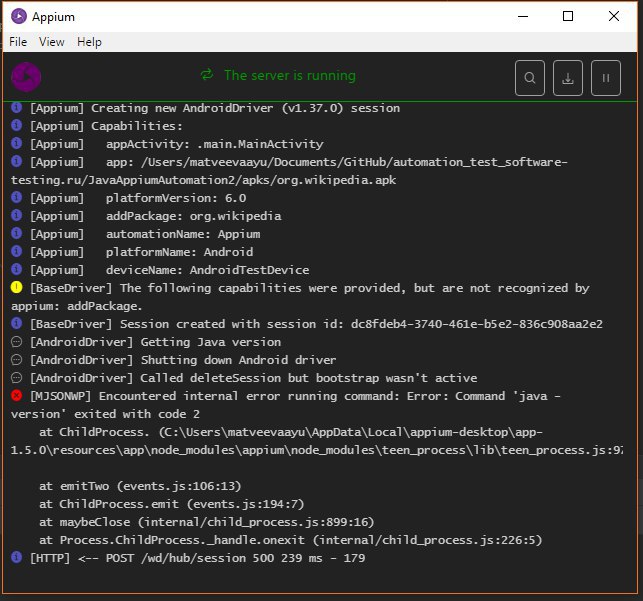
Task: Click the info icon beside the HTTP POST line
Action: (x=16, y=557)
